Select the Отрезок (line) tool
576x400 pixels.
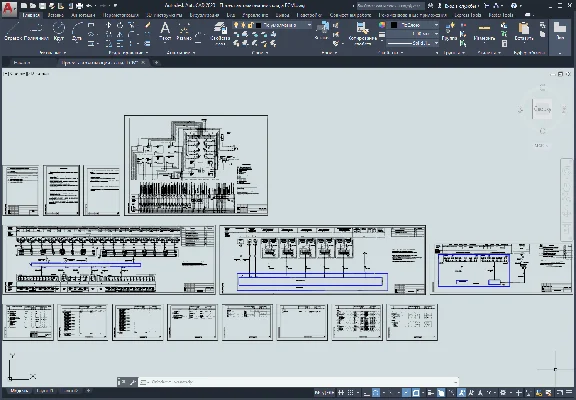[14, 32]
